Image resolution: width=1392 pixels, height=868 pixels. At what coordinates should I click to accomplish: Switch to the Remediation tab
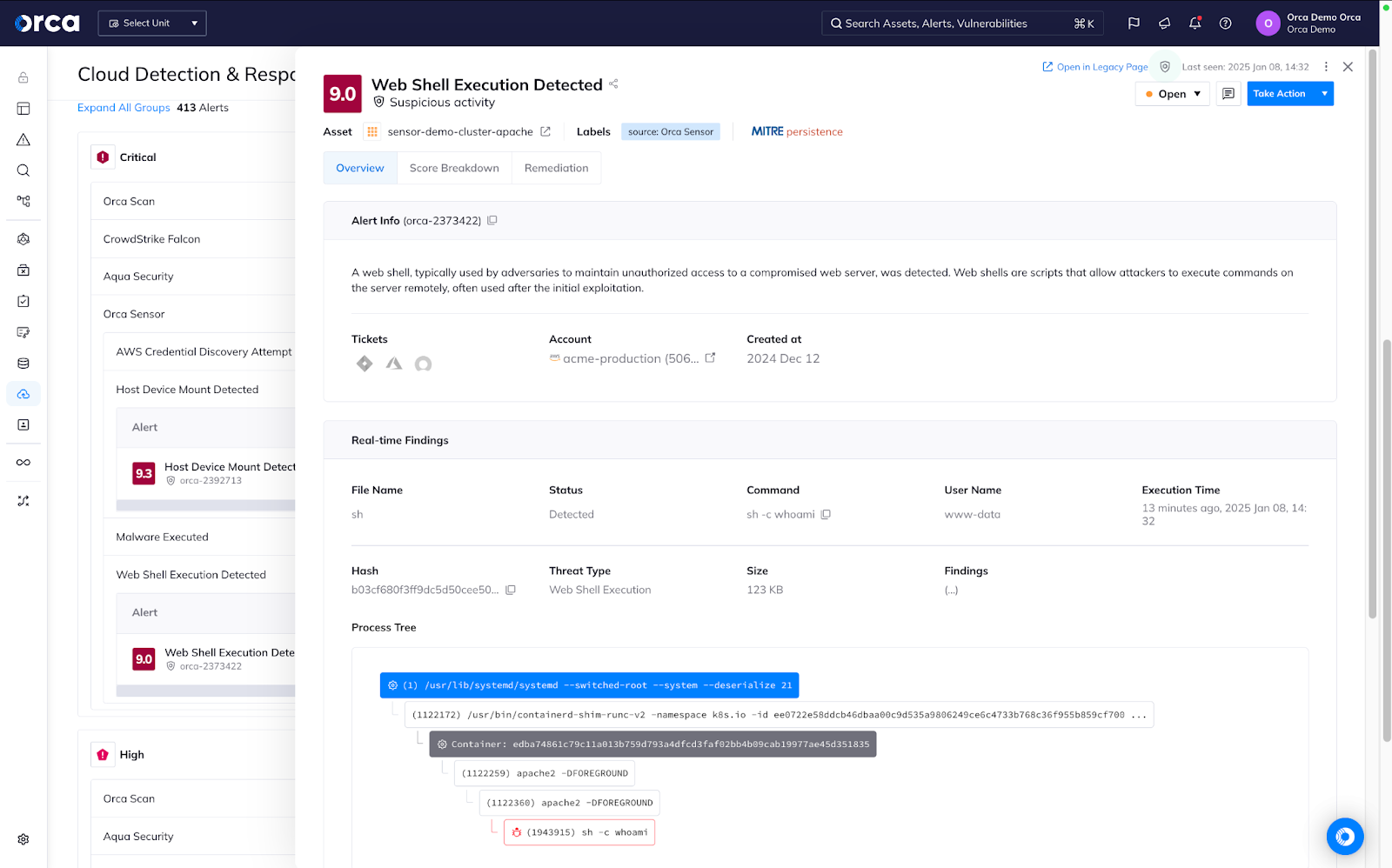tap(557, 168)
